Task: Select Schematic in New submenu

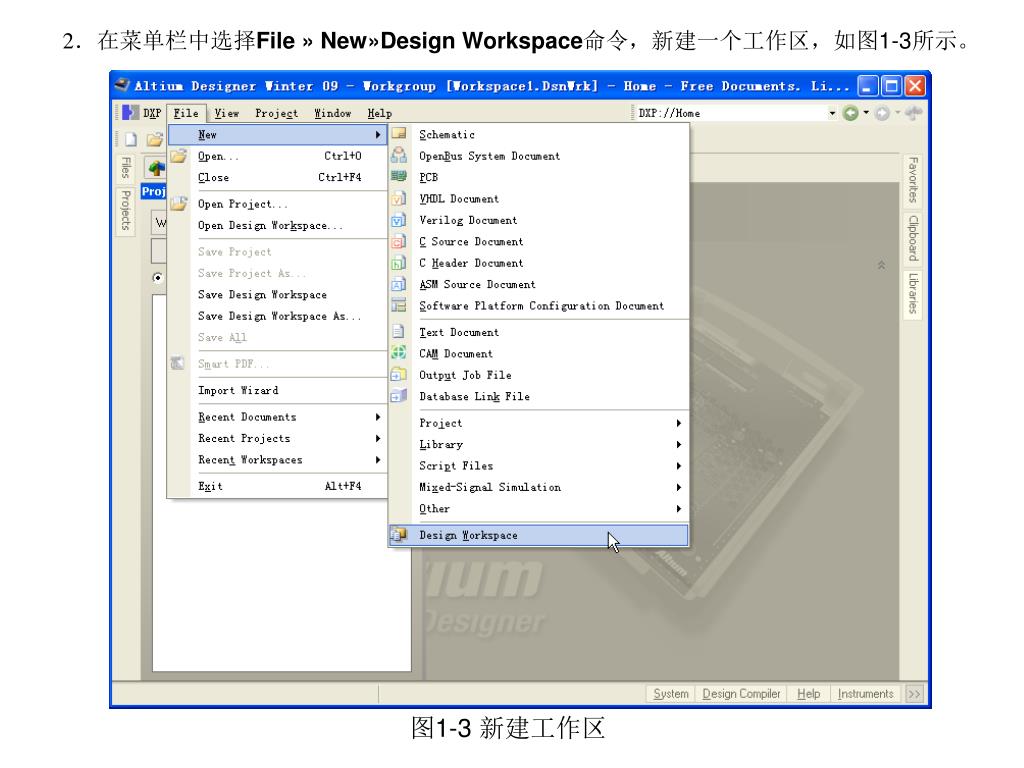Action: point(539,135)
